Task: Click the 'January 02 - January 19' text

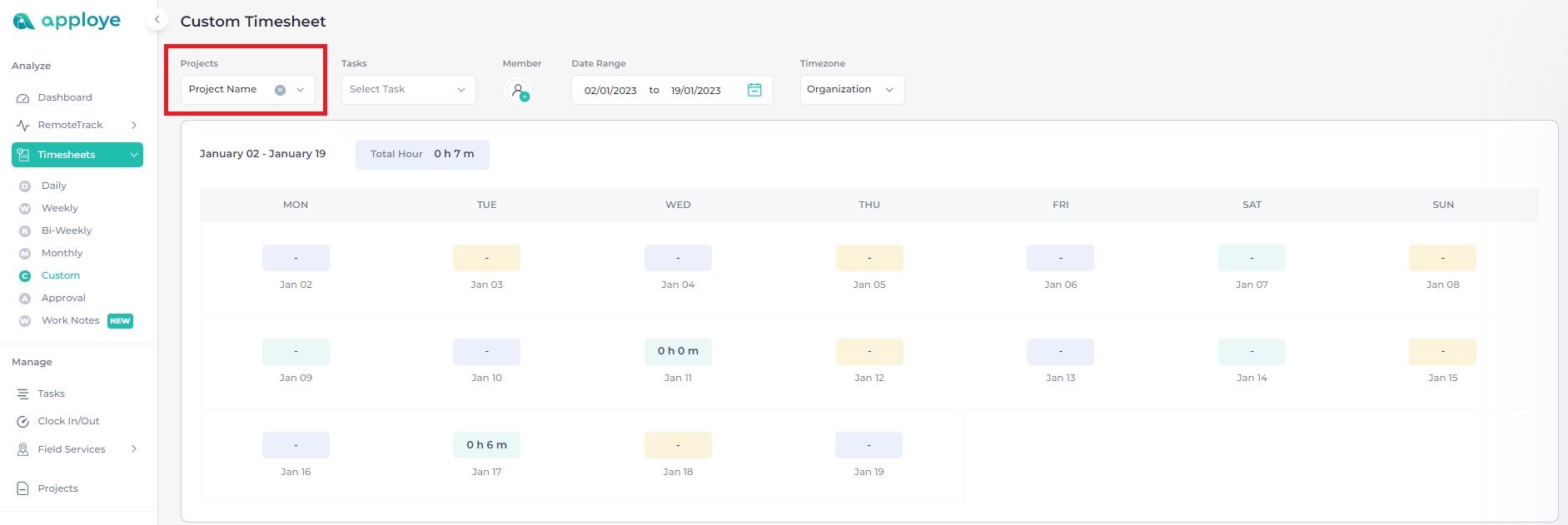Action: (262, 154)
